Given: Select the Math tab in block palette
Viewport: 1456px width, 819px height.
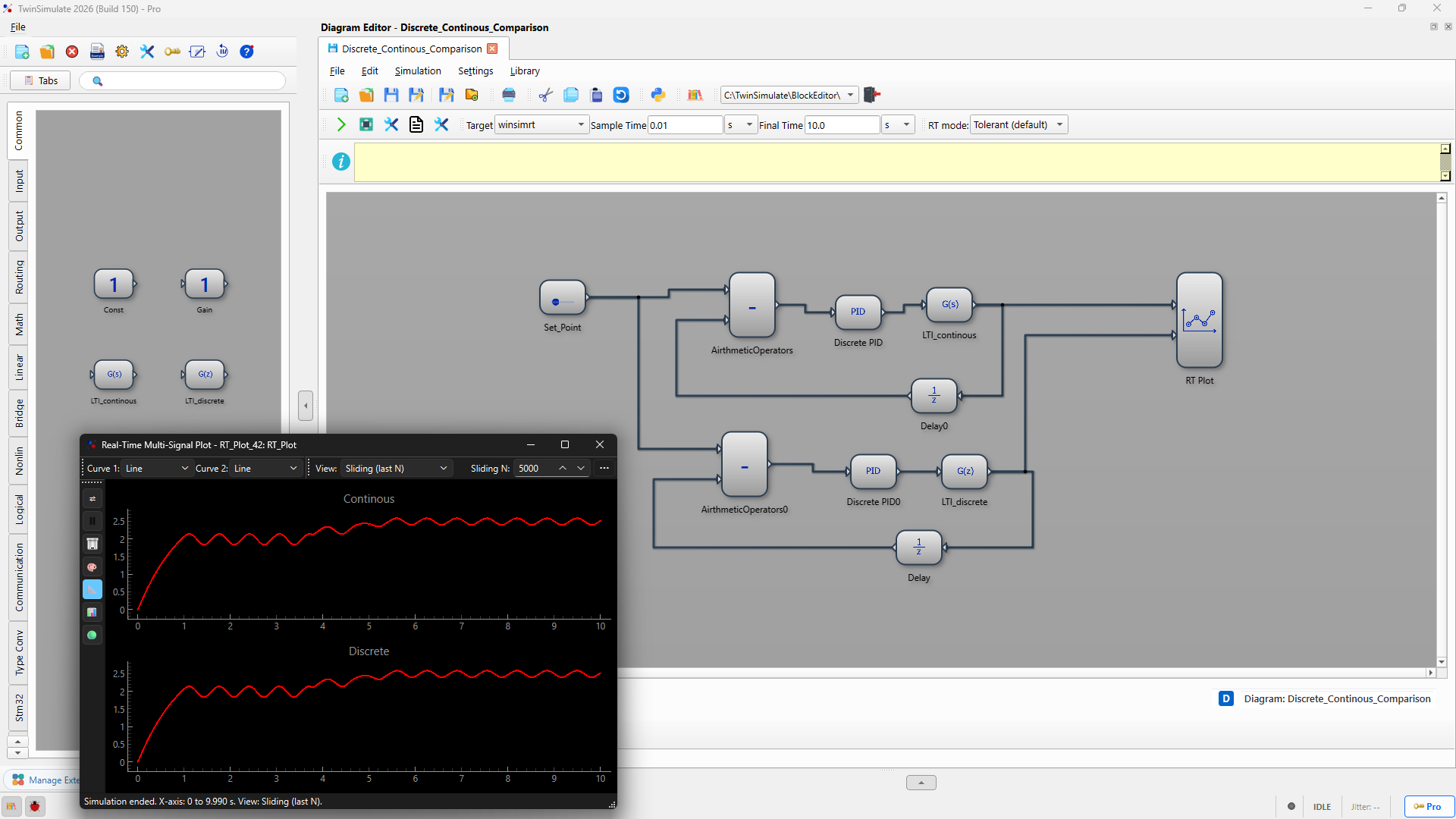Looking at the screenshot, I should pos(19,325).
